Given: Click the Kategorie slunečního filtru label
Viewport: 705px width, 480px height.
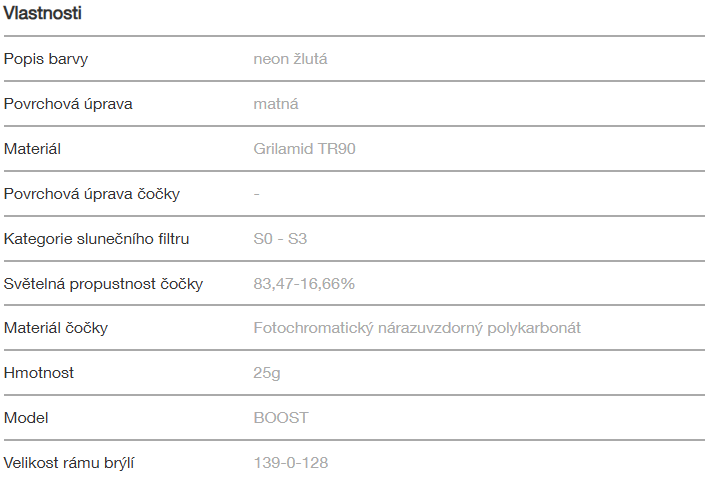Looking at the screenshot, I should tap(96, 239).
